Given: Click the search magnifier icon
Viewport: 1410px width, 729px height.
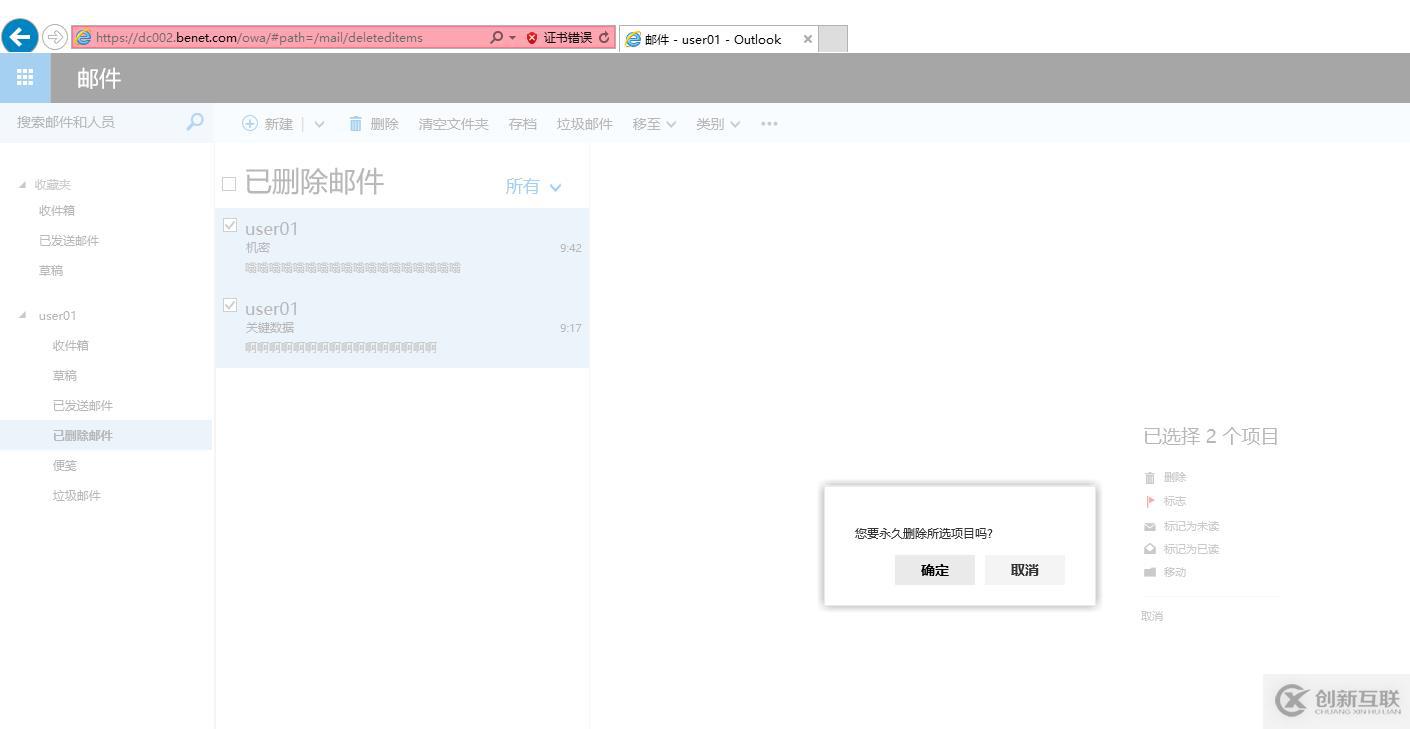Looking at the screenshot, I should (x=194, y=122).
